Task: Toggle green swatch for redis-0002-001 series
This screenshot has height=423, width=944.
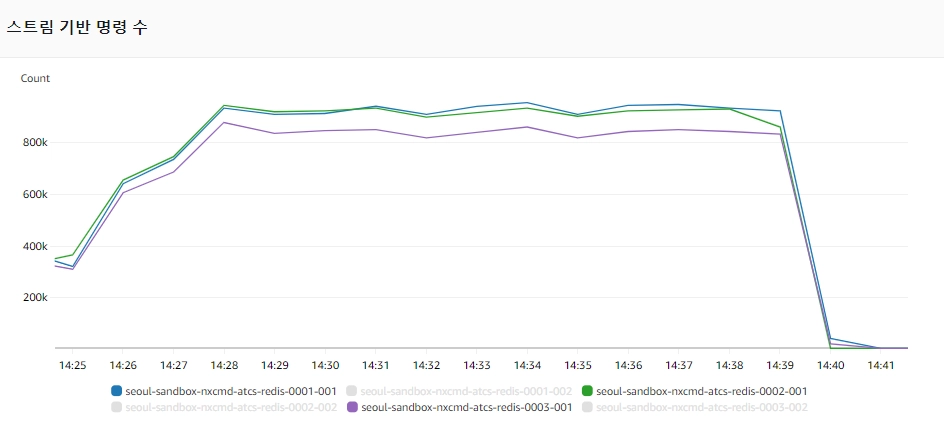Action: (x=588, y=391)
